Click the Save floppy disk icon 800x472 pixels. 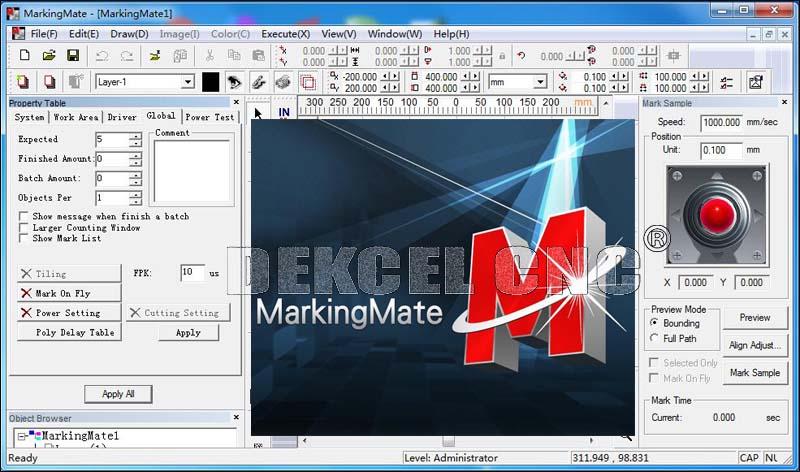tap(73, 55)
